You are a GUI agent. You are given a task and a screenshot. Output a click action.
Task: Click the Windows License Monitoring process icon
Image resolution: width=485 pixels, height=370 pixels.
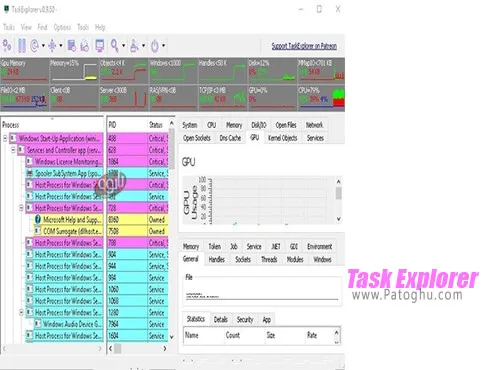click(30, 161)
